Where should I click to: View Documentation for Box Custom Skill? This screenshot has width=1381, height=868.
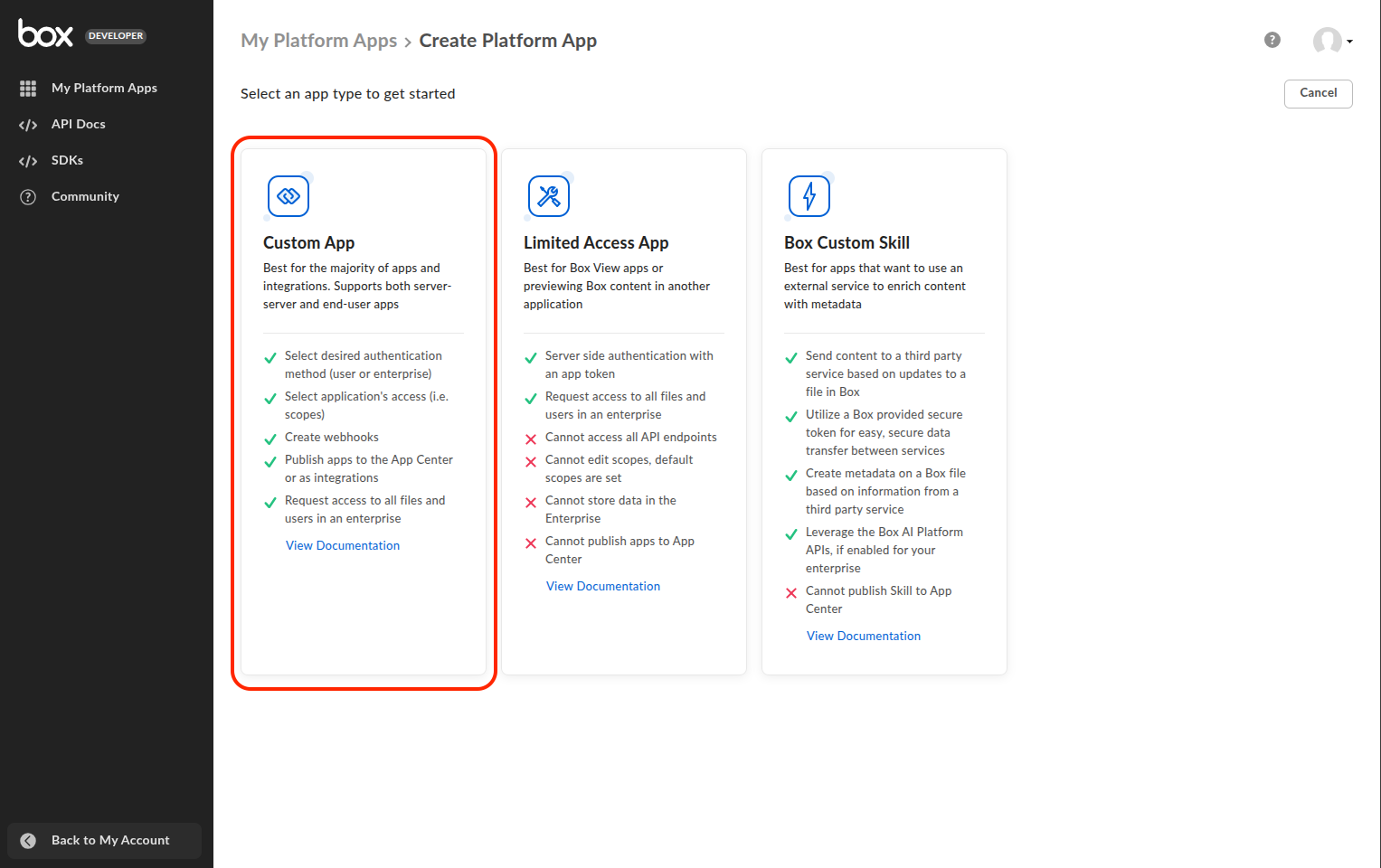(864, 636)
